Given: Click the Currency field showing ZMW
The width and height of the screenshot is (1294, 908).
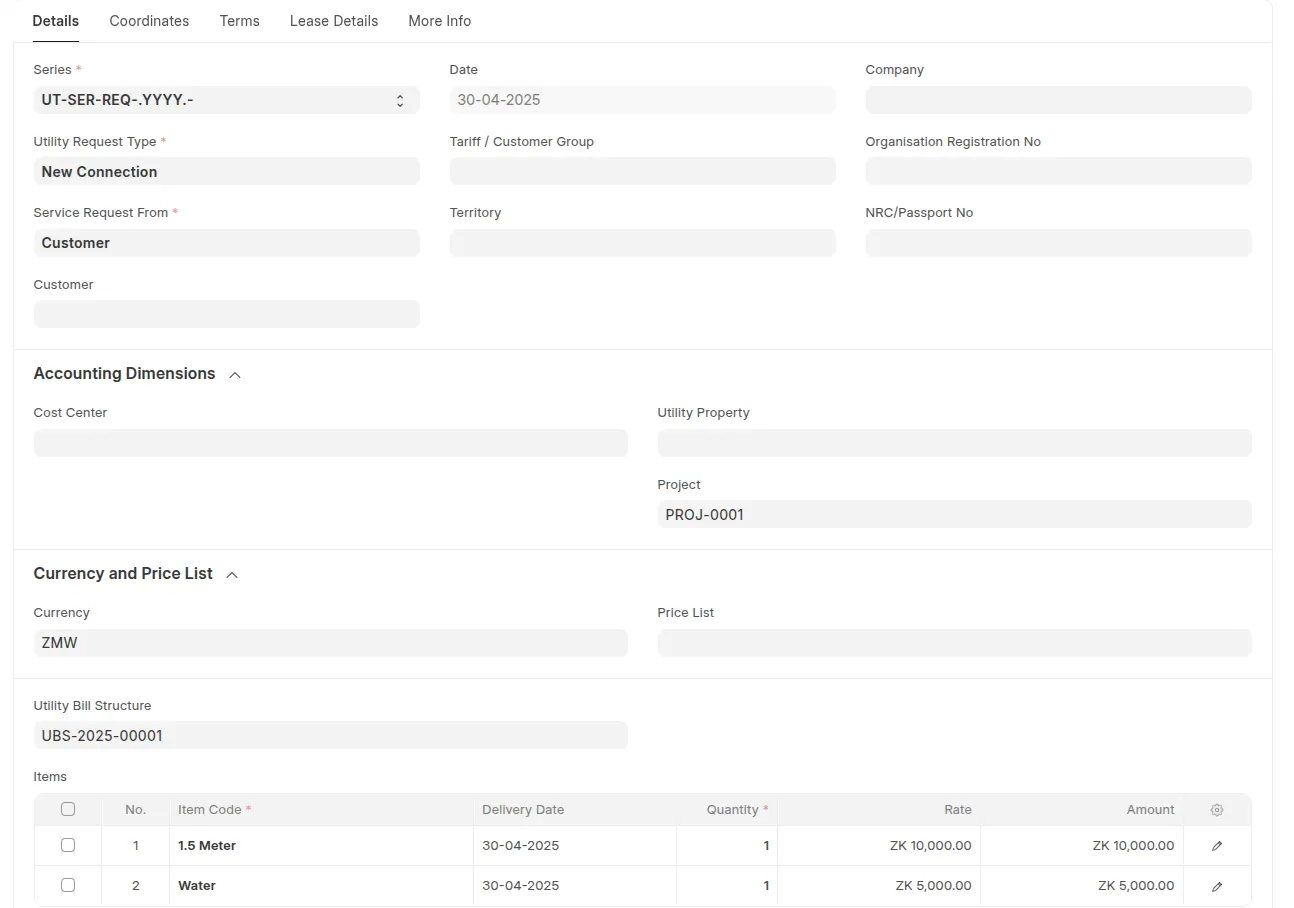Looking at the screenshot, I should [x=331, y=643].
